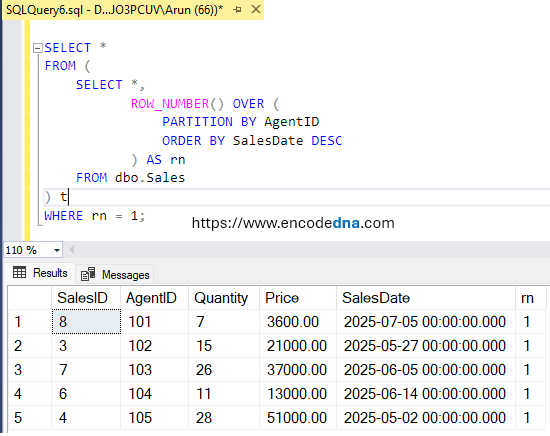
Task: Click Price cell 3600.00
Action: point(298,322)
